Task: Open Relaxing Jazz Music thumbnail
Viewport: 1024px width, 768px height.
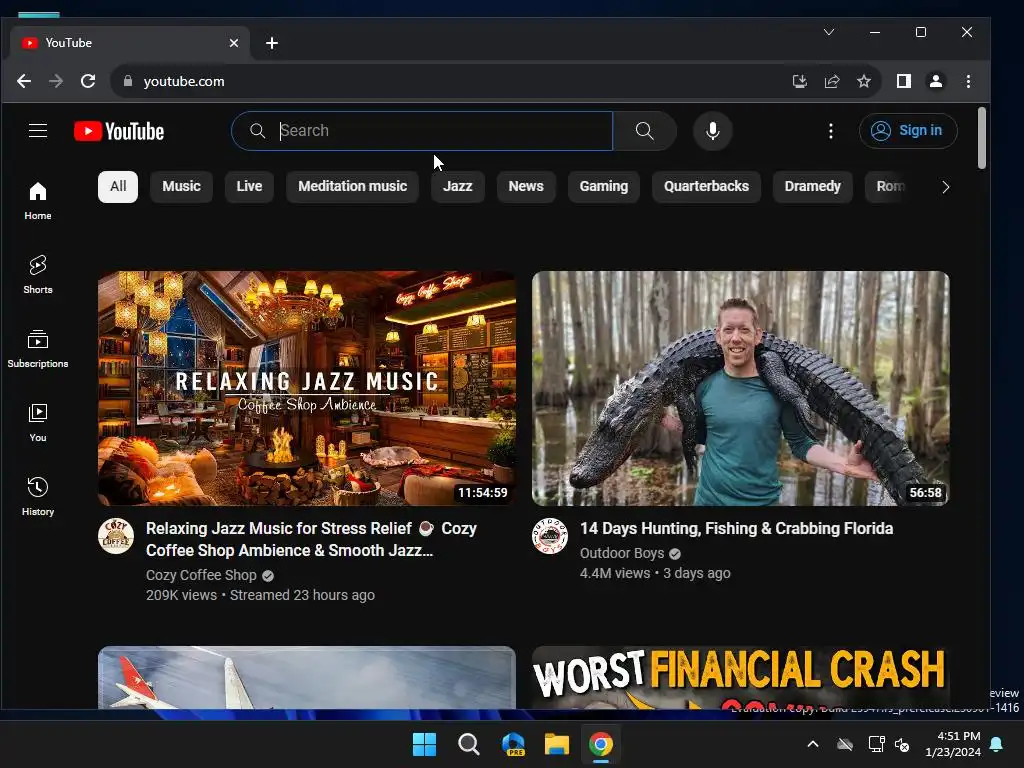Action: click(307, 389)
